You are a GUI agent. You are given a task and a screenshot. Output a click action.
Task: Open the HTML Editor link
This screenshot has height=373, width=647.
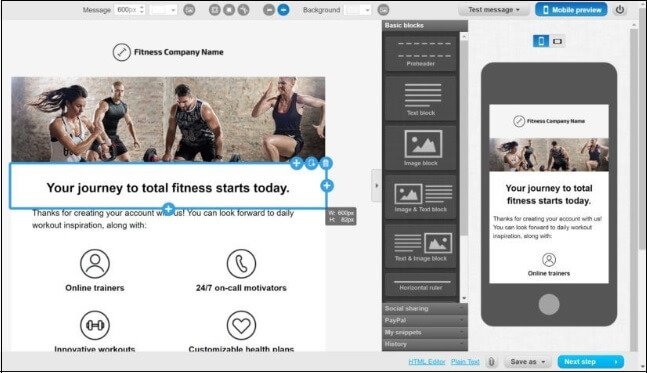[x=427, y=362]
